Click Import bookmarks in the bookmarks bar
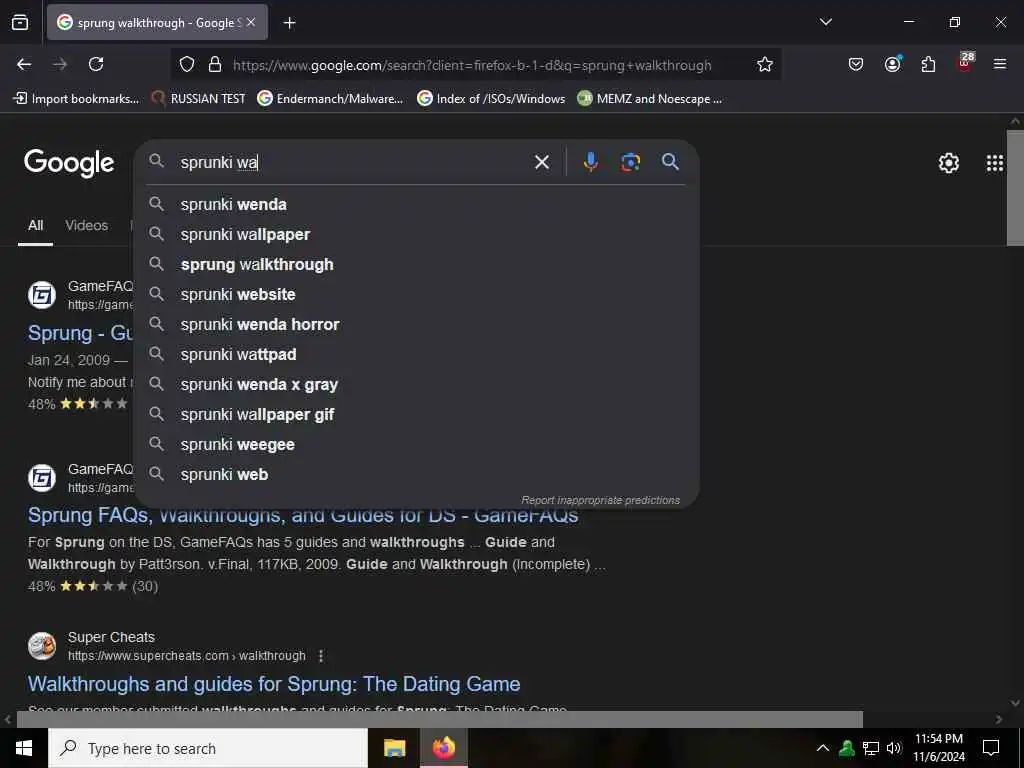The width and height of the screenshot is (1024, 768). coord(76,99)
